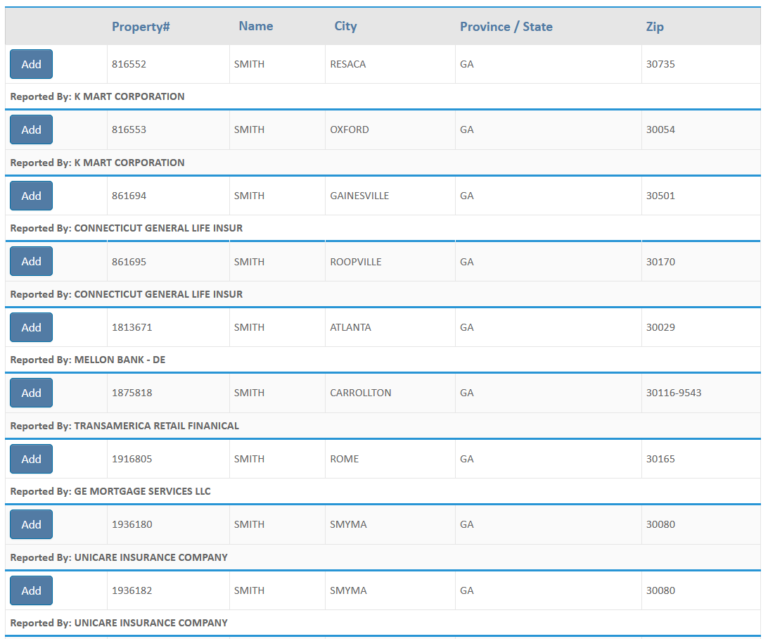This screenshot has height=639, width=768.
Task: Select property number 1813671 text
Action: [x=132, y=328]
